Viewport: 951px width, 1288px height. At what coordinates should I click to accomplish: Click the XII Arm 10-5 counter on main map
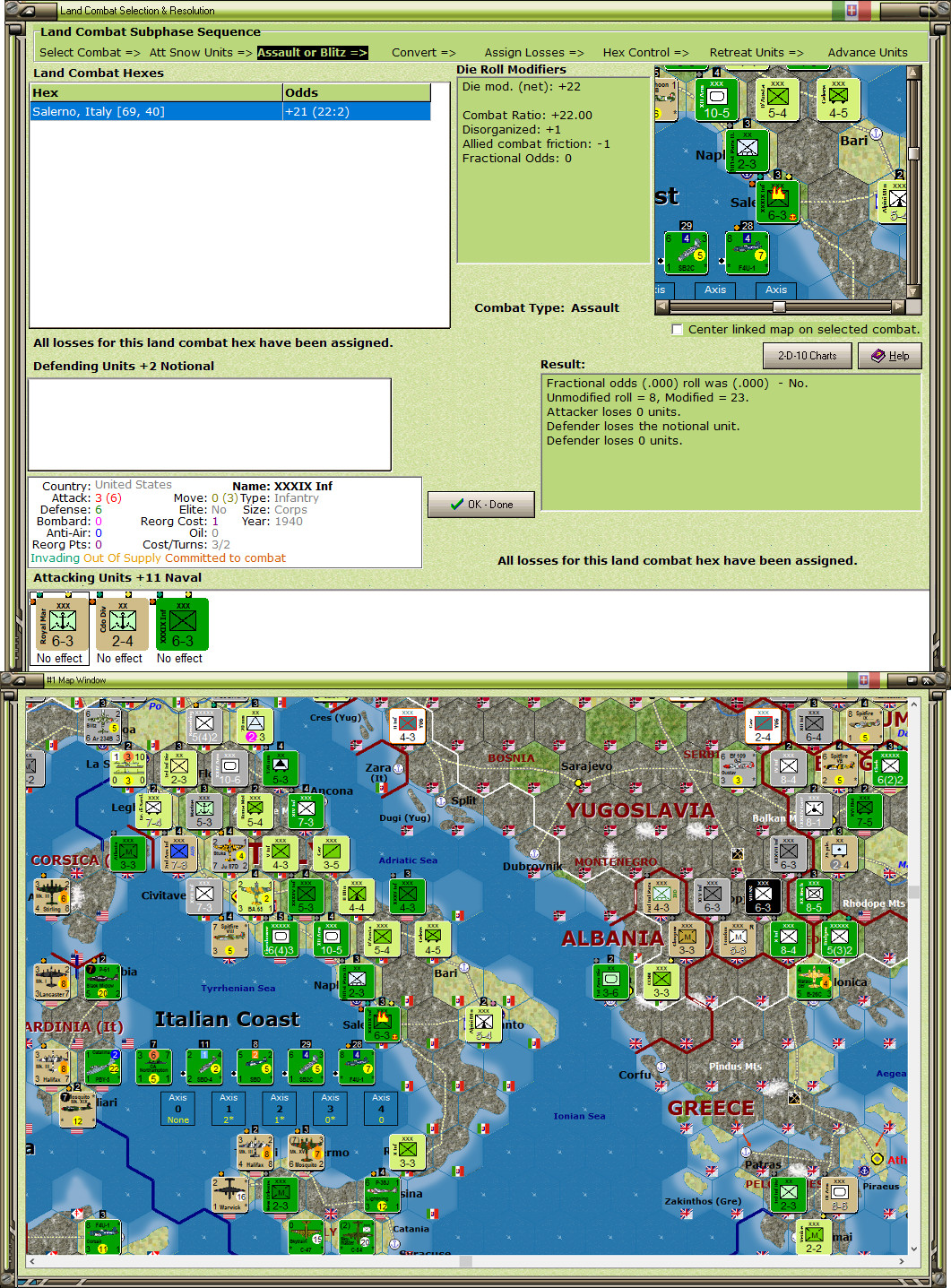(331, 938)
